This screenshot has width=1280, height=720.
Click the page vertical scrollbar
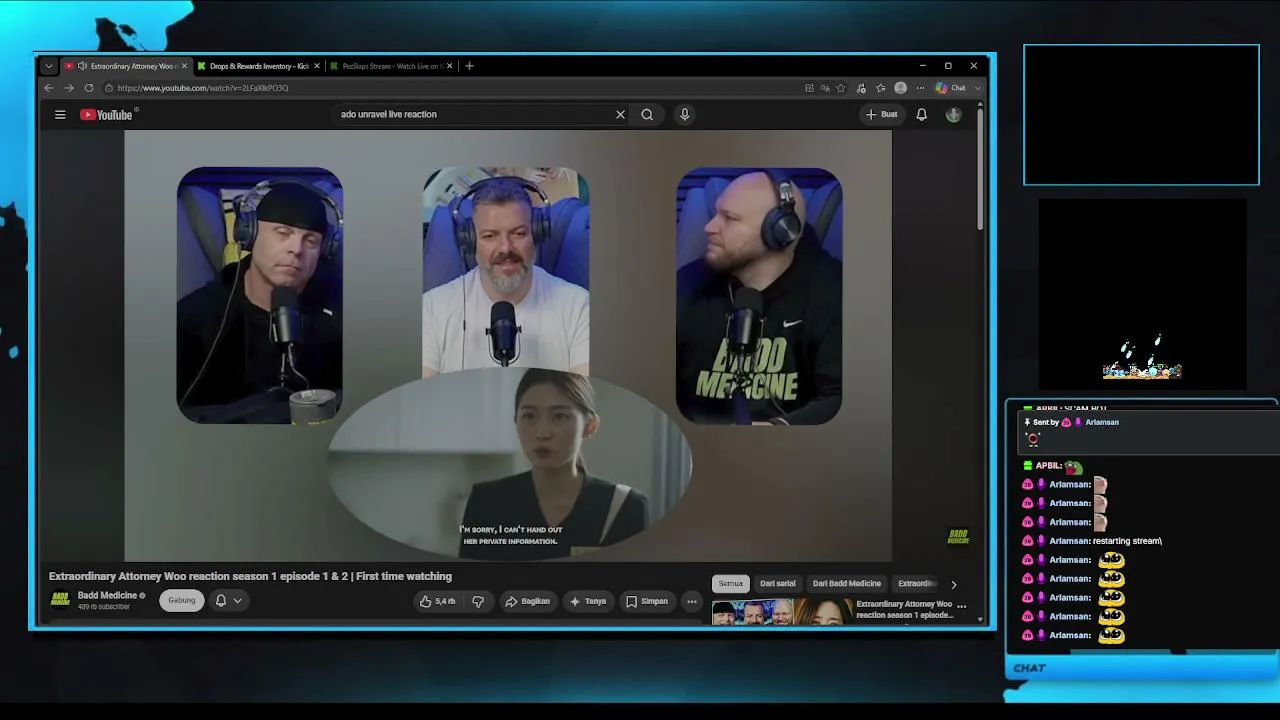[x=980, y=168]
